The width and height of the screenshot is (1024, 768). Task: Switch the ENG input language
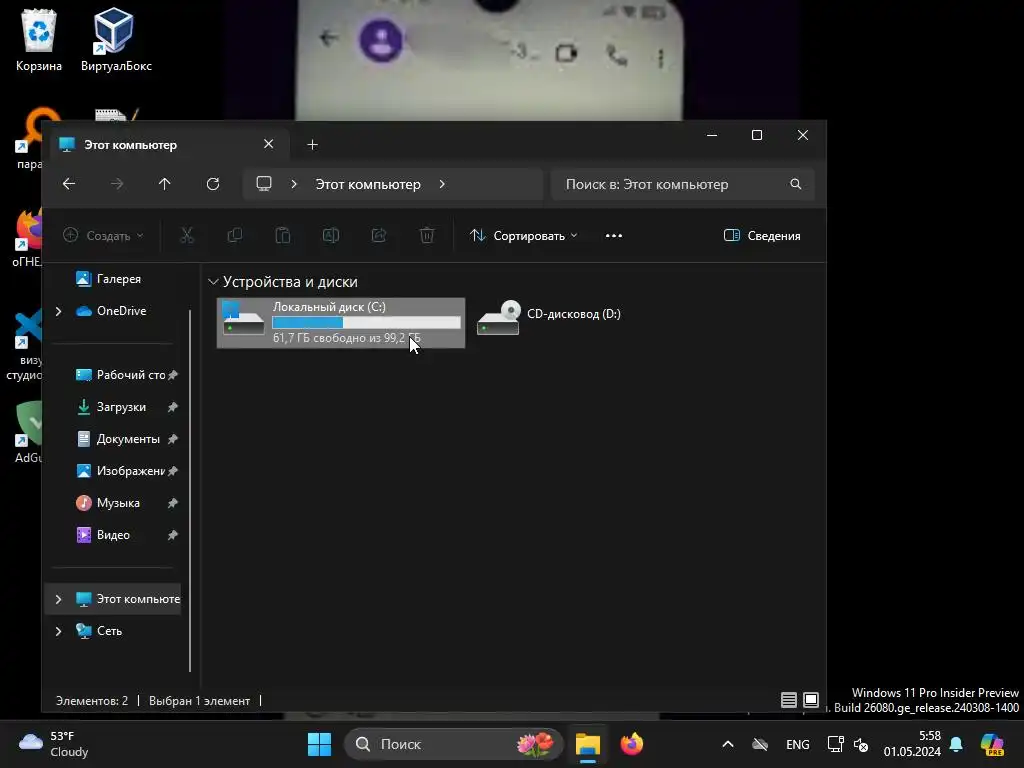797,744
